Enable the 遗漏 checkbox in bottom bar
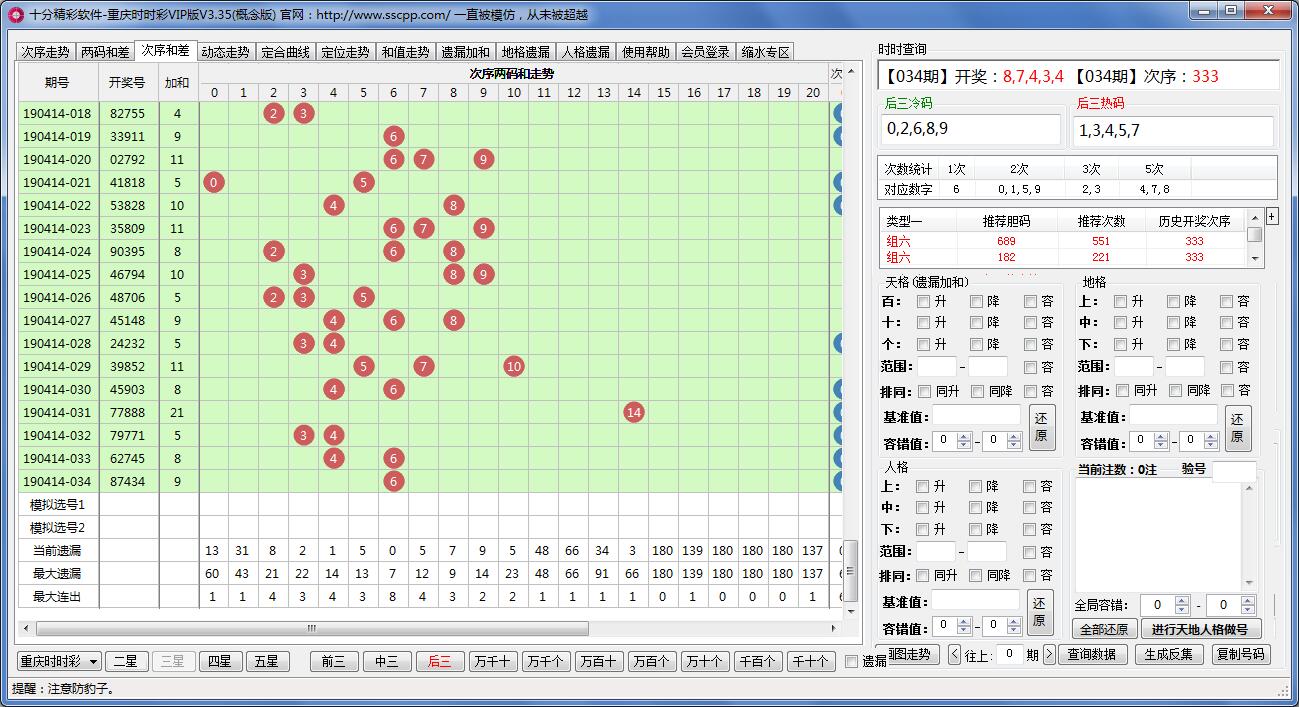 [851, 661]
